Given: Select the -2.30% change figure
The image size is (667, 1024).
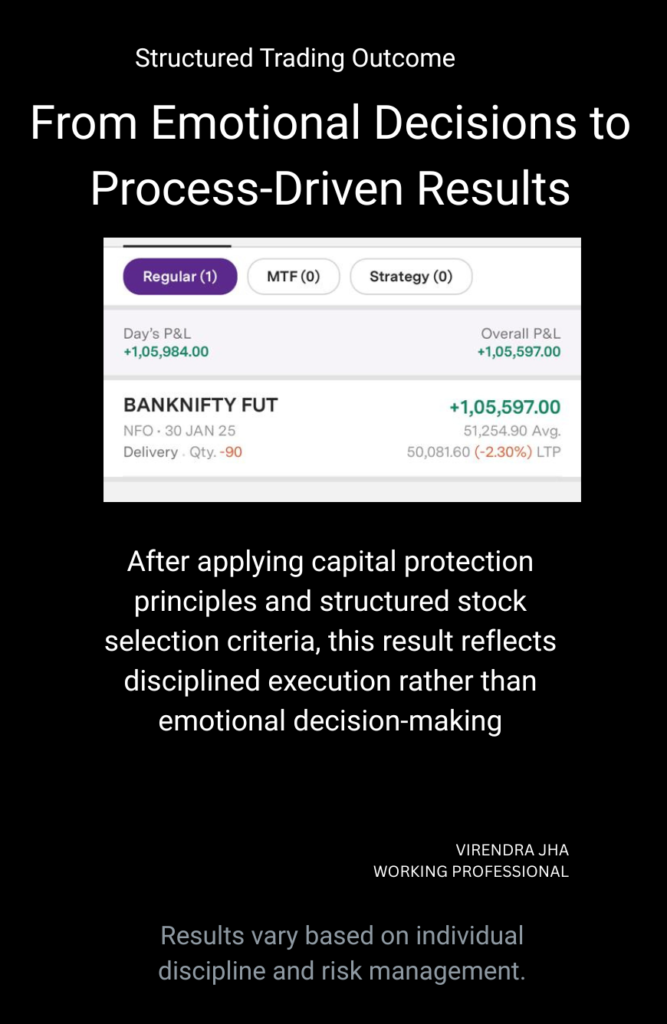Looking at the screenshot, I should pos(517,452).
